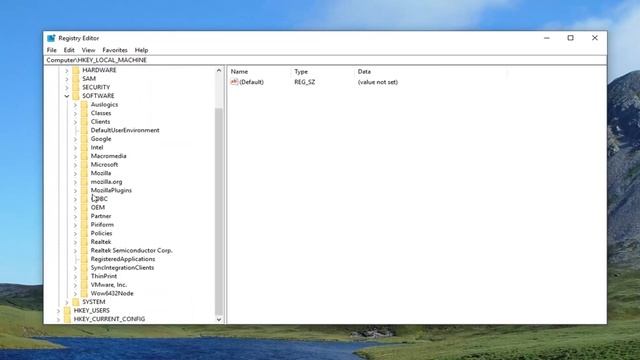Click the Auslogics folder icon
Image resolution: width=640 pixels, height=360 pixels.
coord(84,104)
